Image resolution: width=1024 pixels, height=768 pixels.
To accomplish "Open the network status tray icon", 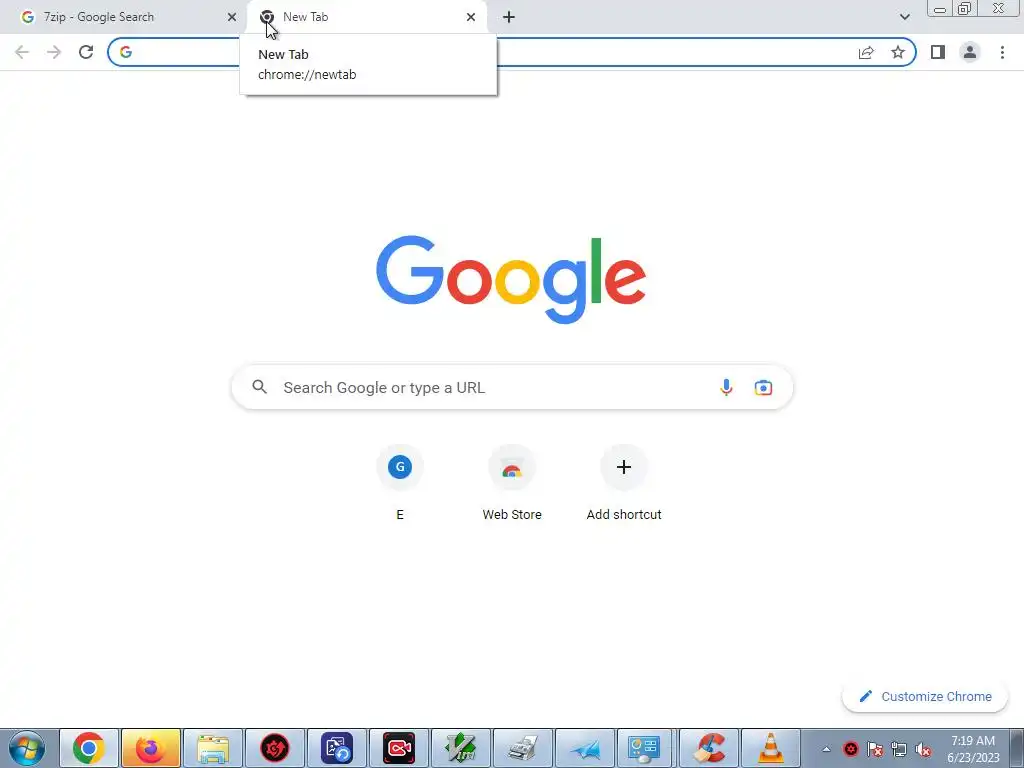I will (899, 749).
